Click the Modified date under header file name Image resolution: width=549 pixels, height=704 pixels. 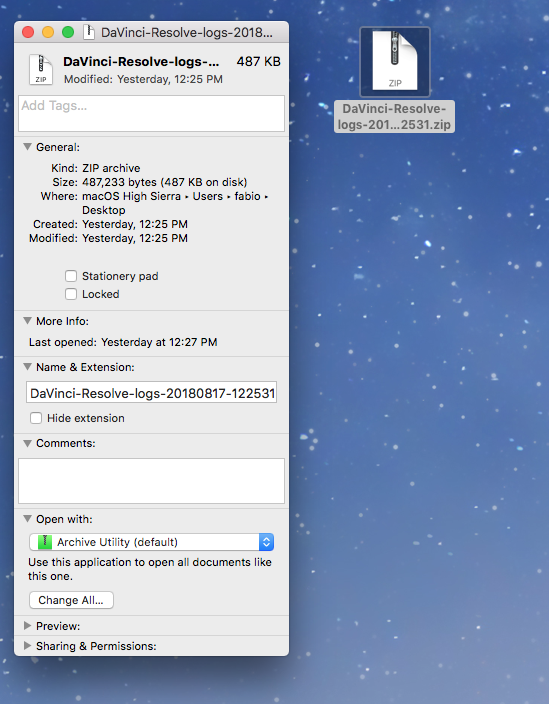click(x=143, y=79)
